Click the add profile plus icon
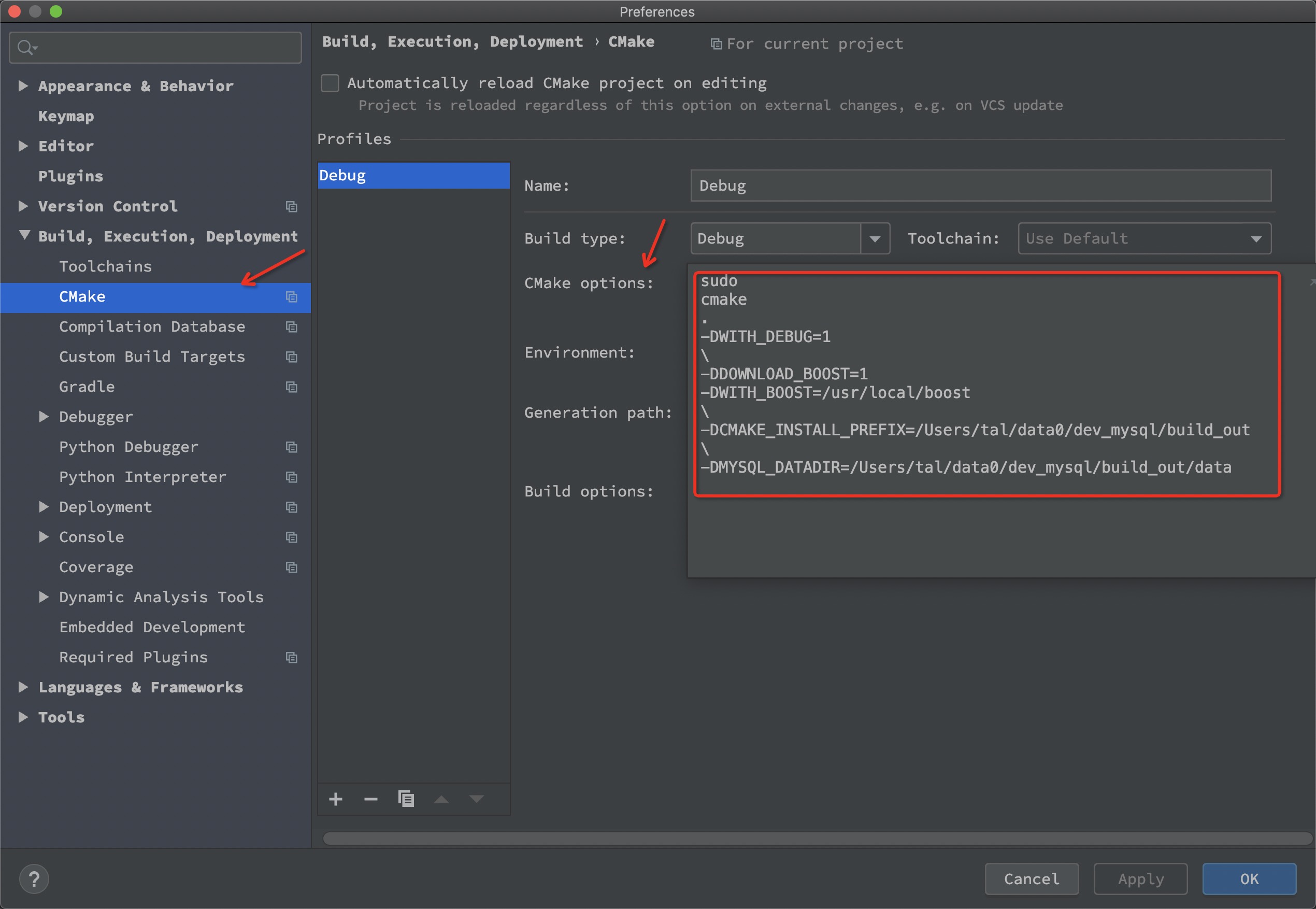The height and width of the screenshot is (909, 1316). 335,799
